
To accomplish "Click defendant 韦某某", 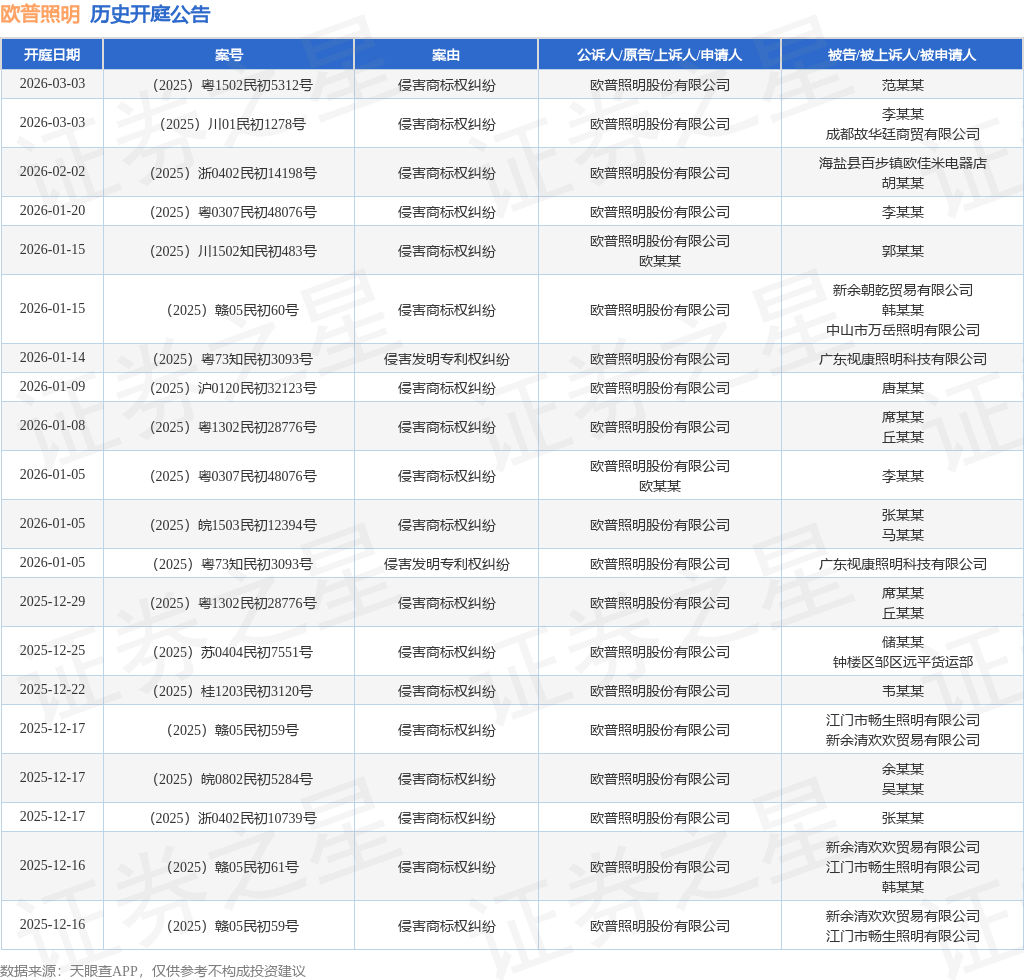I will tap(903, 691).
